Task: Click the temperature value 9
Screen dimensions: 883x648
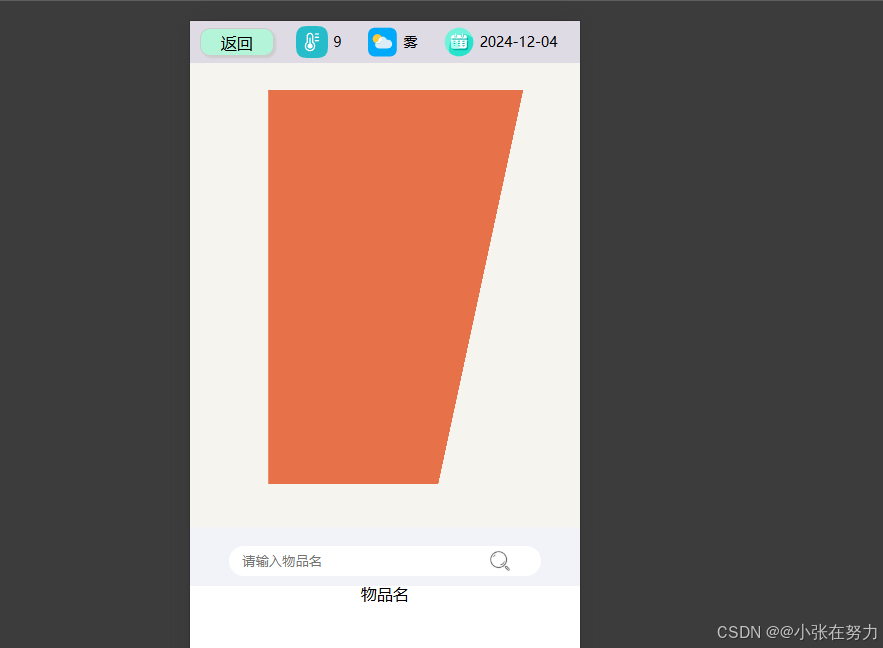Action: pyautogui.click(x=337, y=42)
